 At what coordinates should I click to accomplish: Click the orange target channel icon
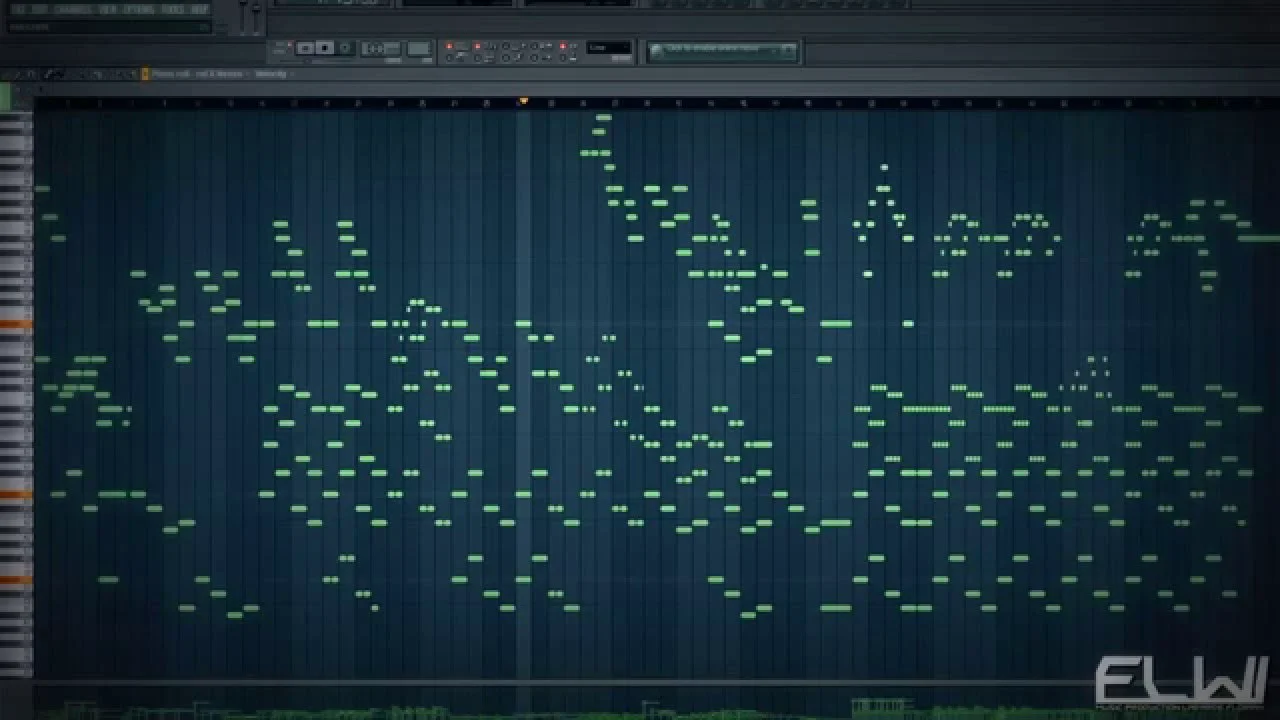pyautogui.click(x=145, y=74)
